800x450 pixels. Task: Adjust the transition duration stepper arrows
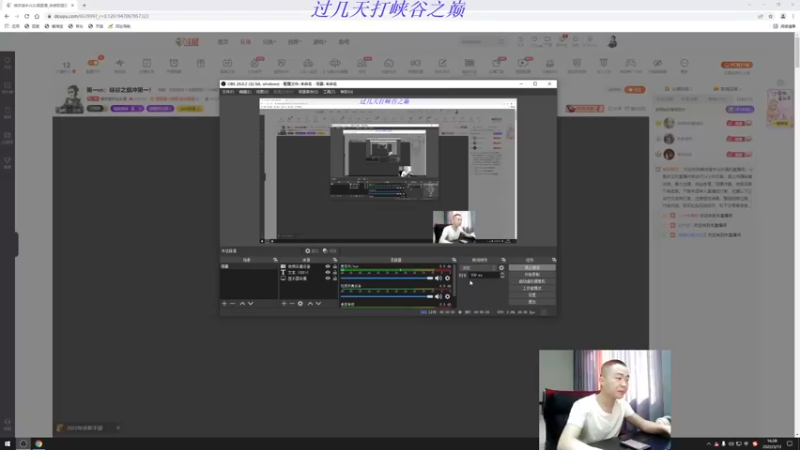502,275
